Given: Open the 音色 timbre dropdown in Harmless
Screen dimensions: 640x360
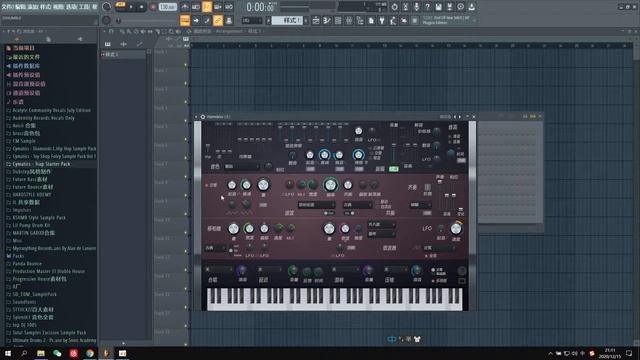Looking at the screenshot, I should pos(241,167).
